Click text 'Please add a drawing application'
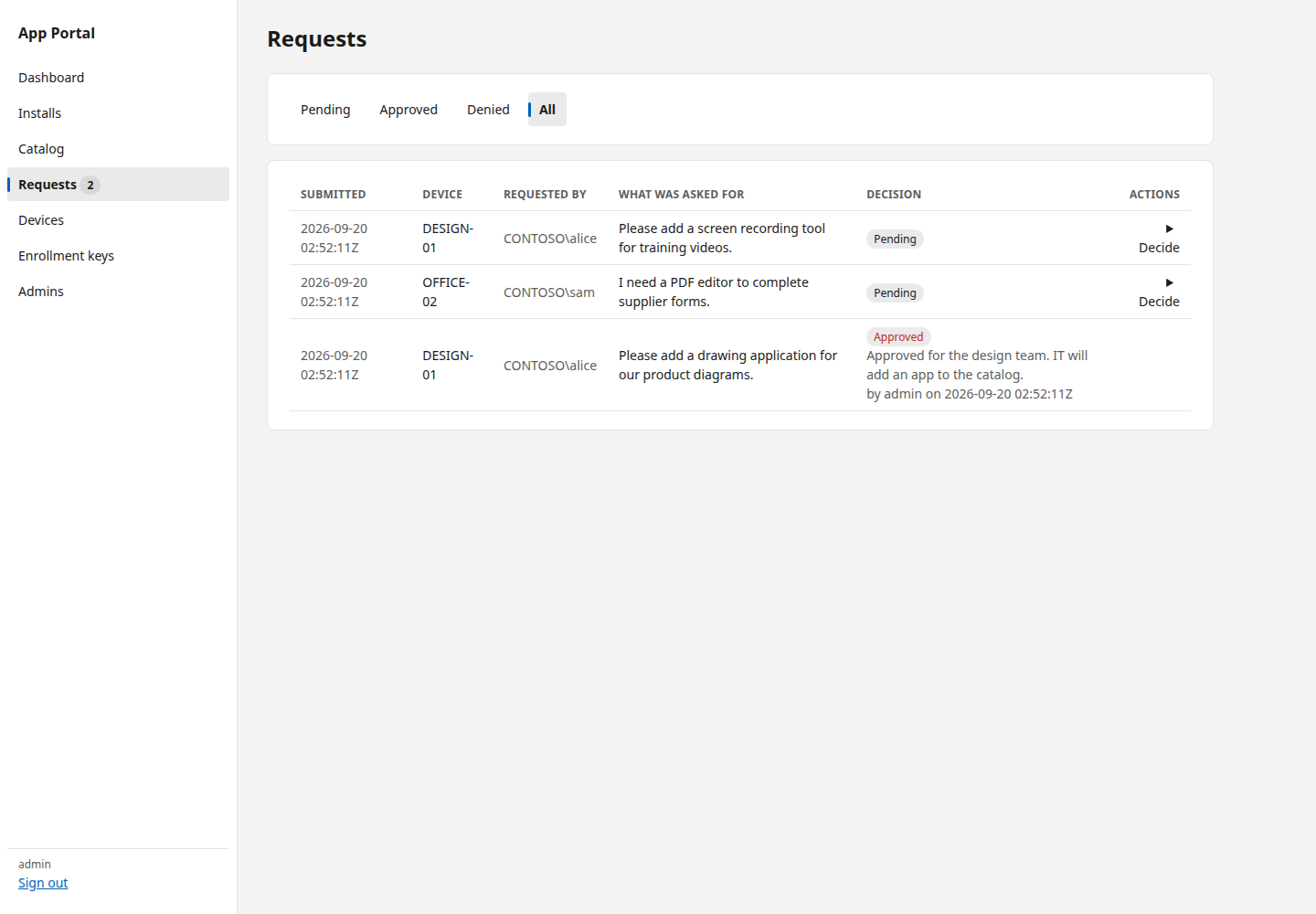 pos(718,356)
